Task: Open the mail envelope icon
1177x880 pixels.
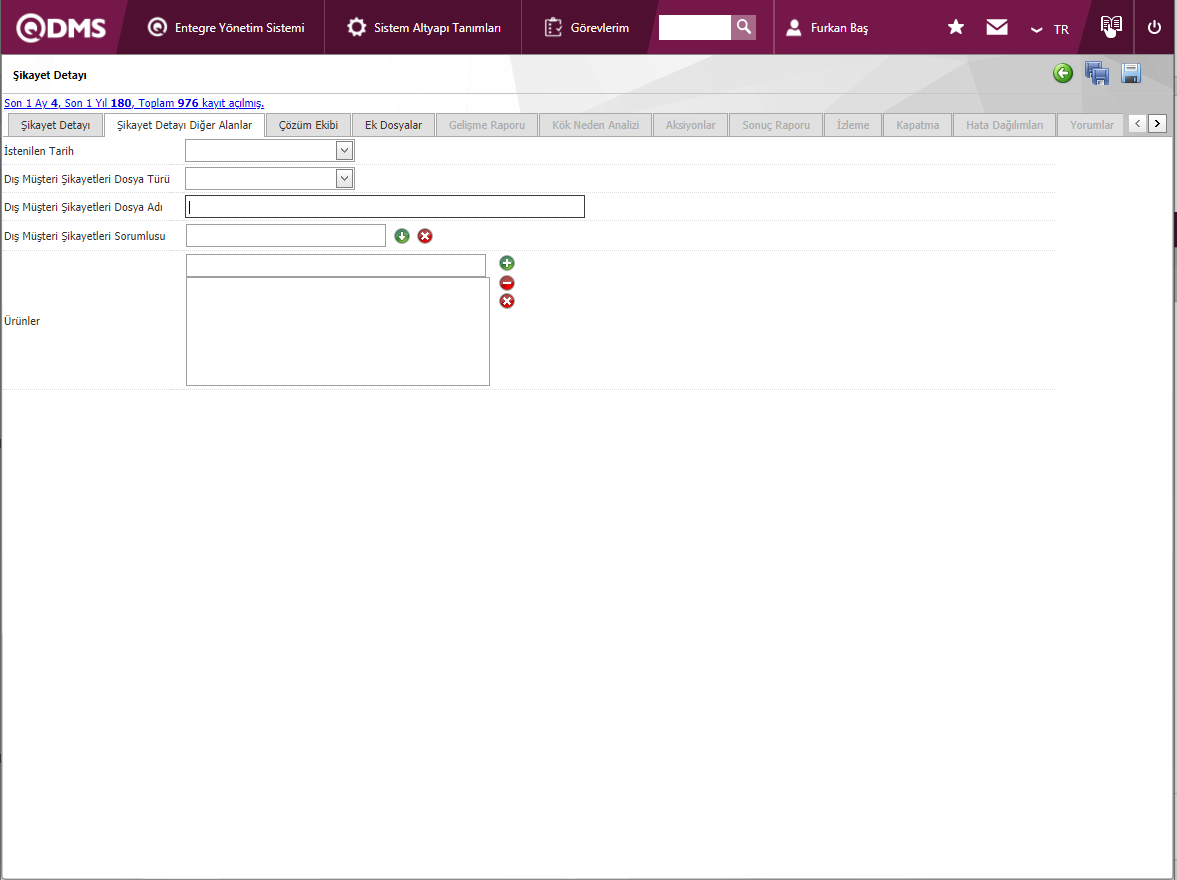Action: pyautogui.click(x=997, y=27)
